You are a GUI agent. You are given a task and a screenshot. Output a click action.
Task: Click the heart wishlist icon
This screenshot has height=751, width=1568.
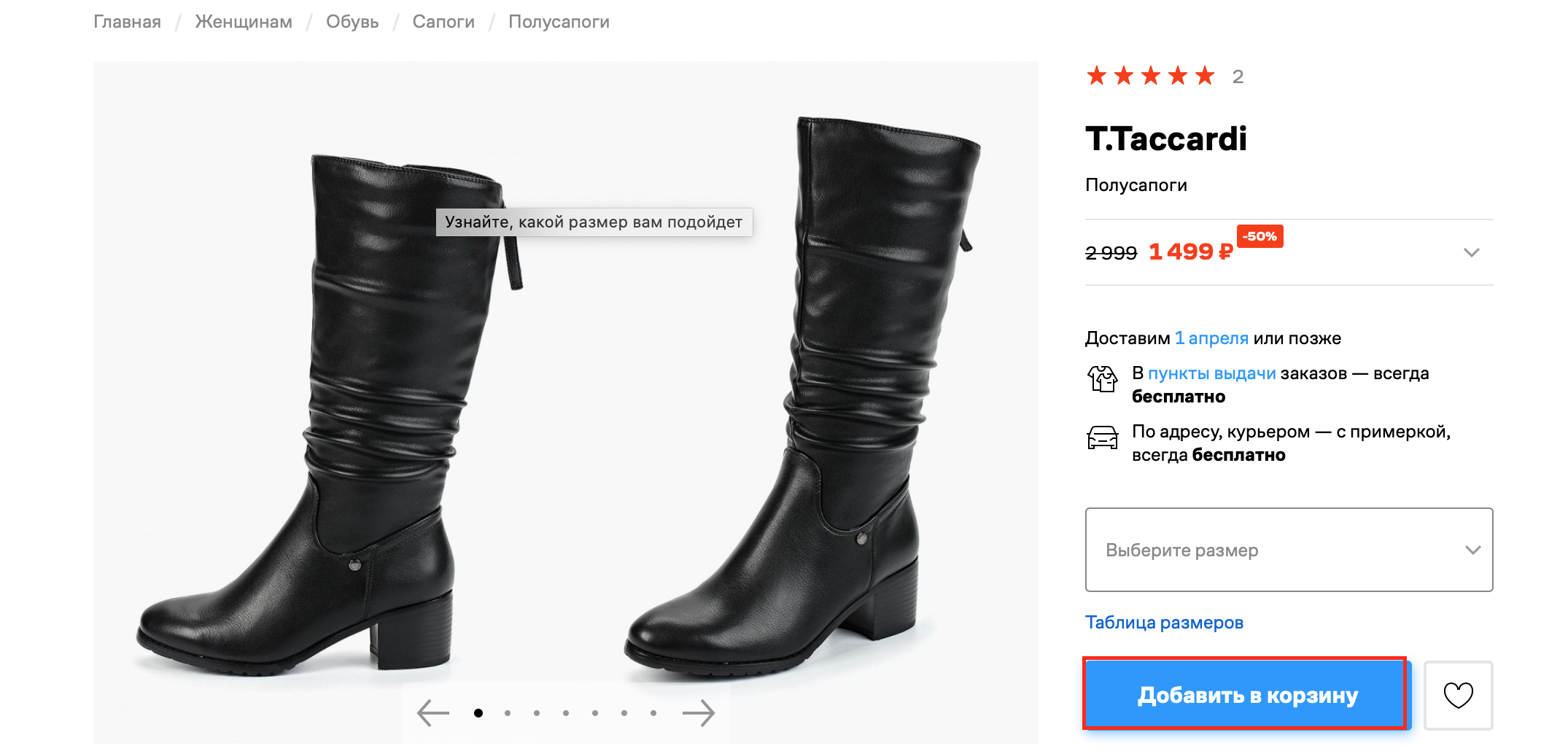pos(1458,696)
